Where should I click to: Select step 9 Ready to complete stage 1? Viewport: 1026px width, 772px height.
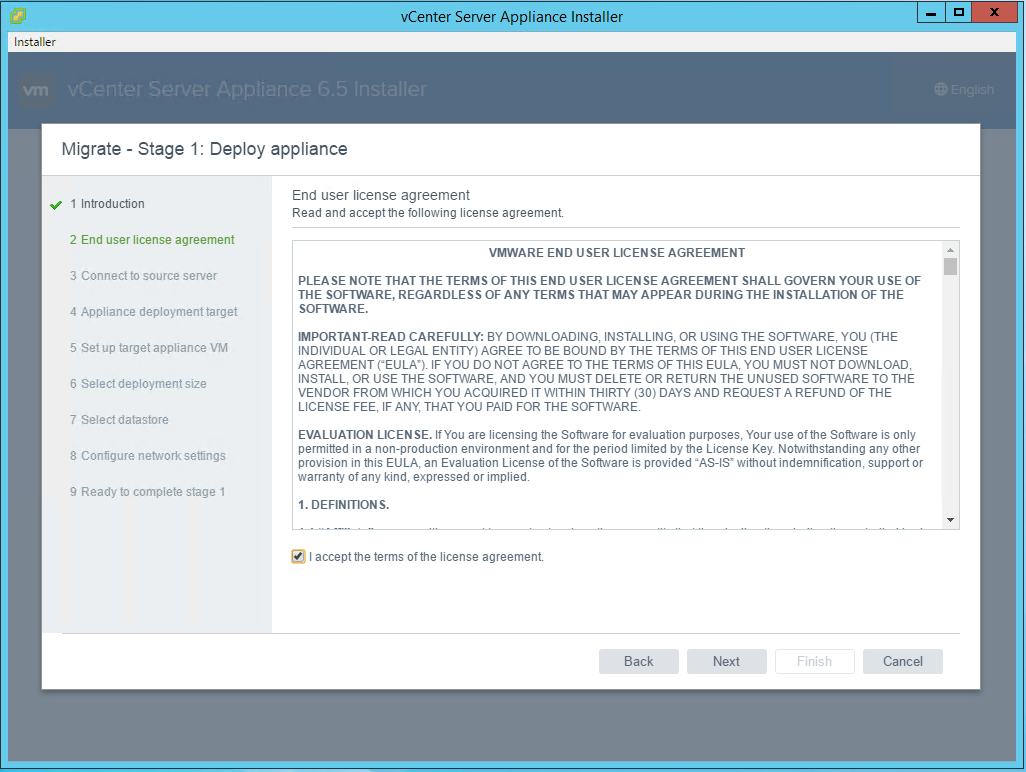point(147,492)
